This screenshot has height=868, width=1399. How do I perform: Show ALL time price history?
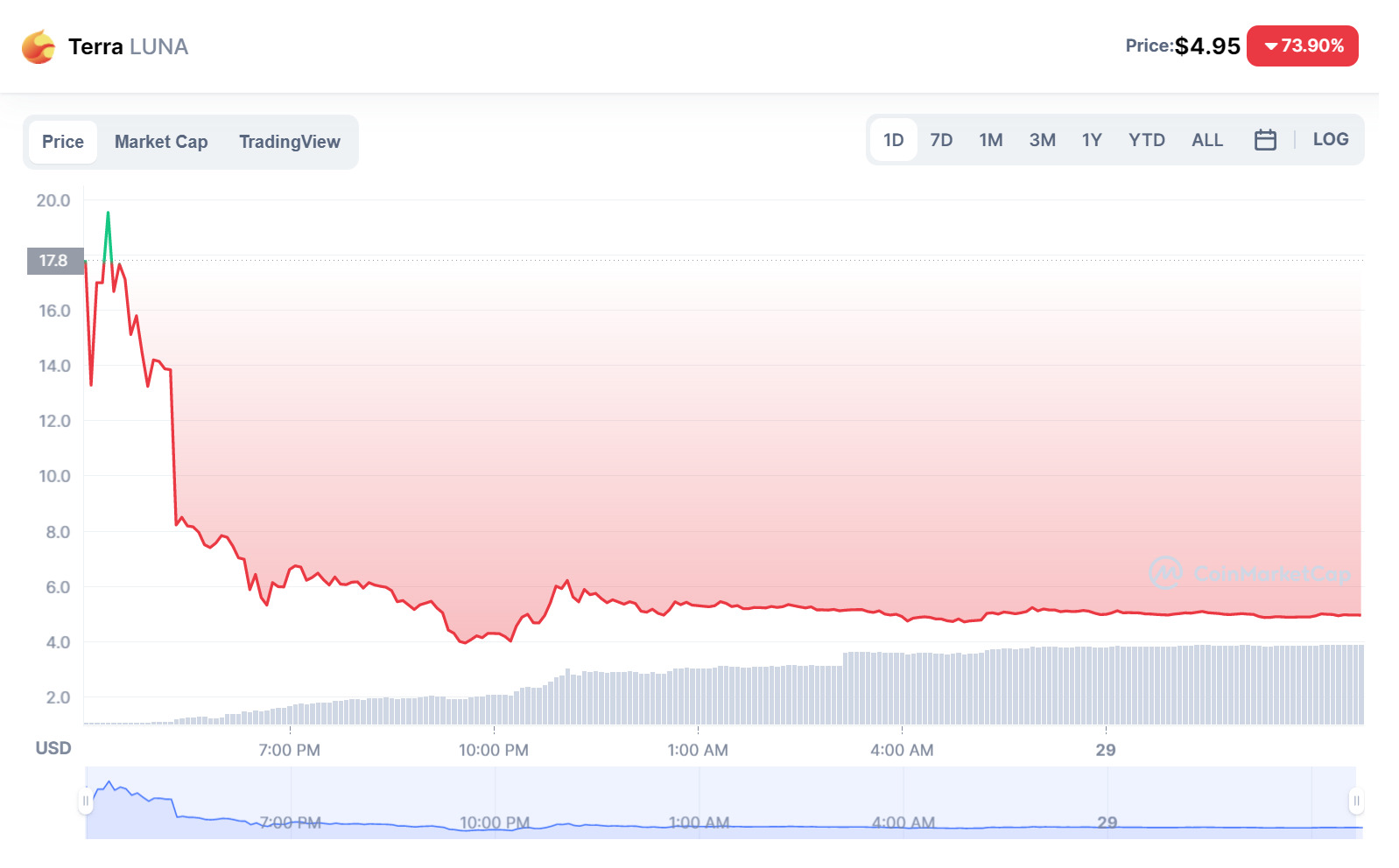tap(1207, 140)
